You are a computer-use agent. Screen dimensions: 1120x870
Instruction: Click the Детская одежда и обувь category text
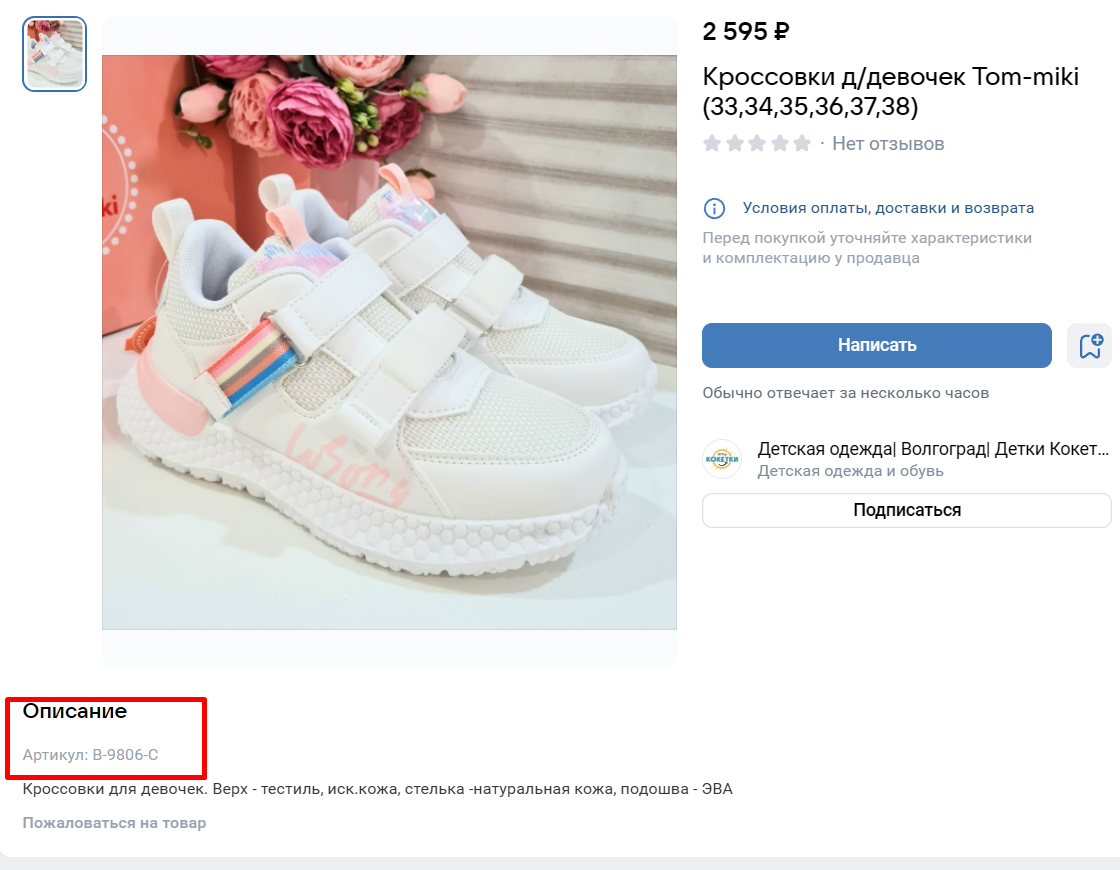coord(850,471)
